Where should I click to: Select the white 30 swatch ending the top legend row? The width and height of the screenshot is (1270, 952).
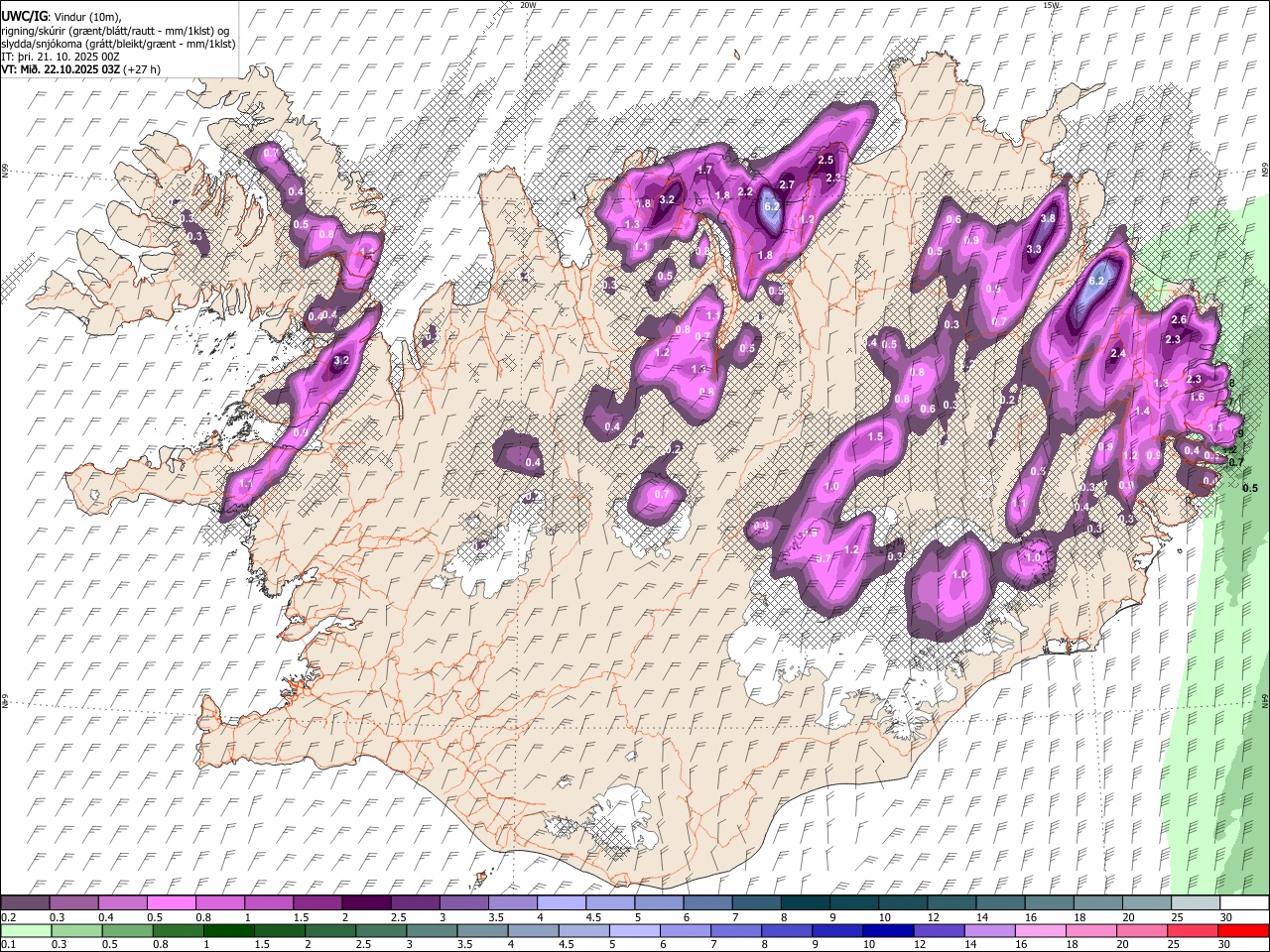coord(1243,902)
